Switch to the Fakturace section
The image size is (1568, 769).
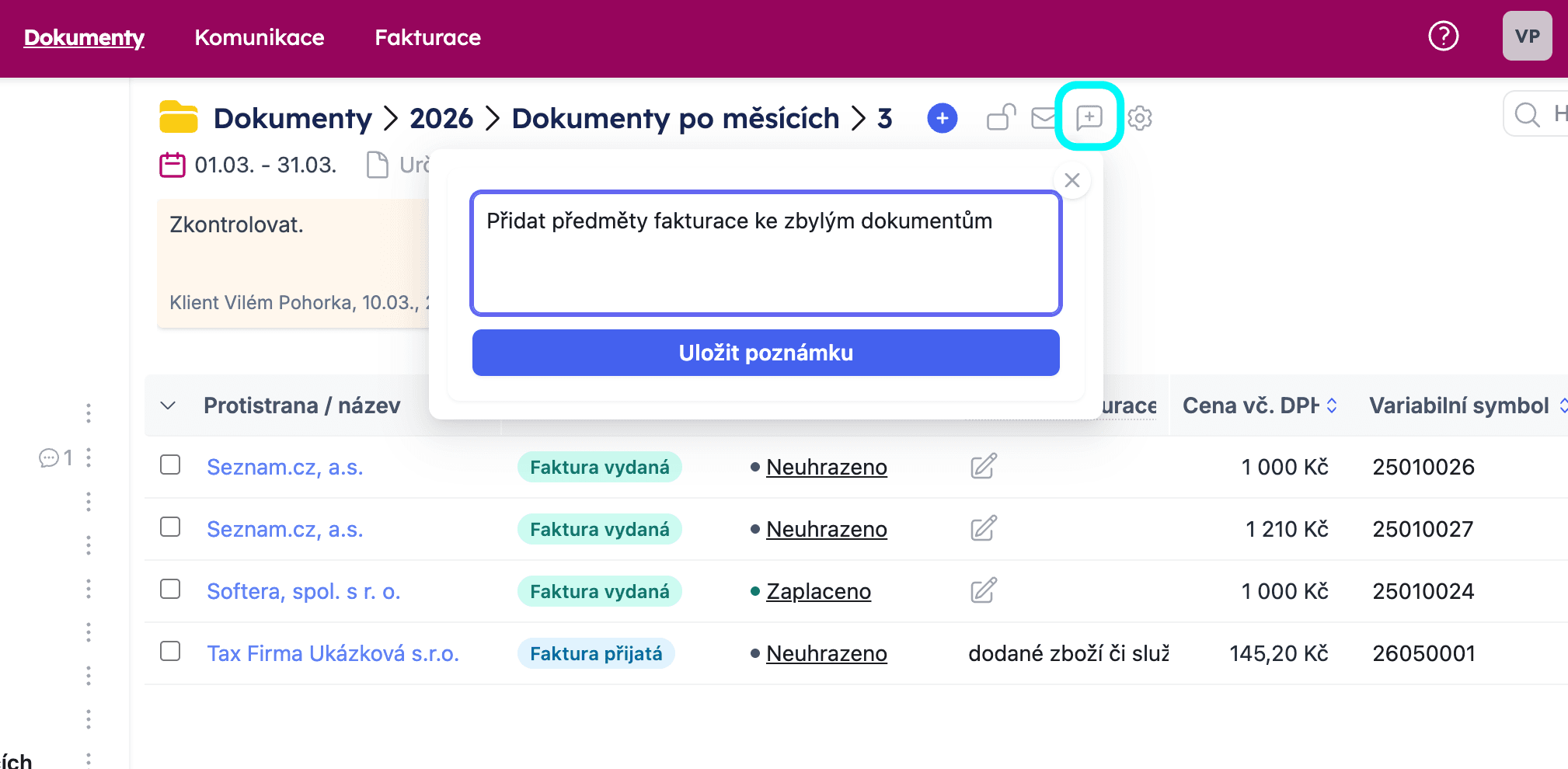pos(427,37)
